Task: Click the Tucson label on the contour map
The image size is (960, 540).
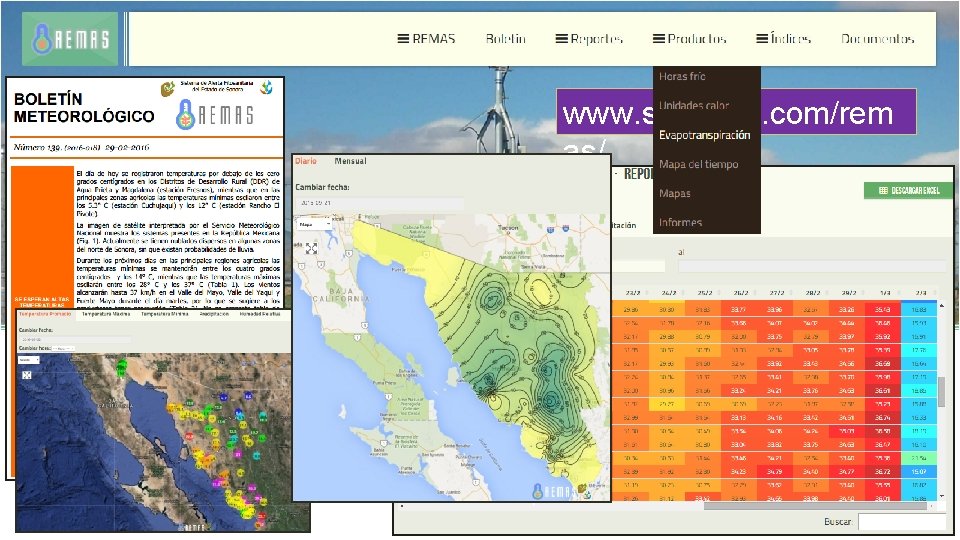Action: point(508,228)
